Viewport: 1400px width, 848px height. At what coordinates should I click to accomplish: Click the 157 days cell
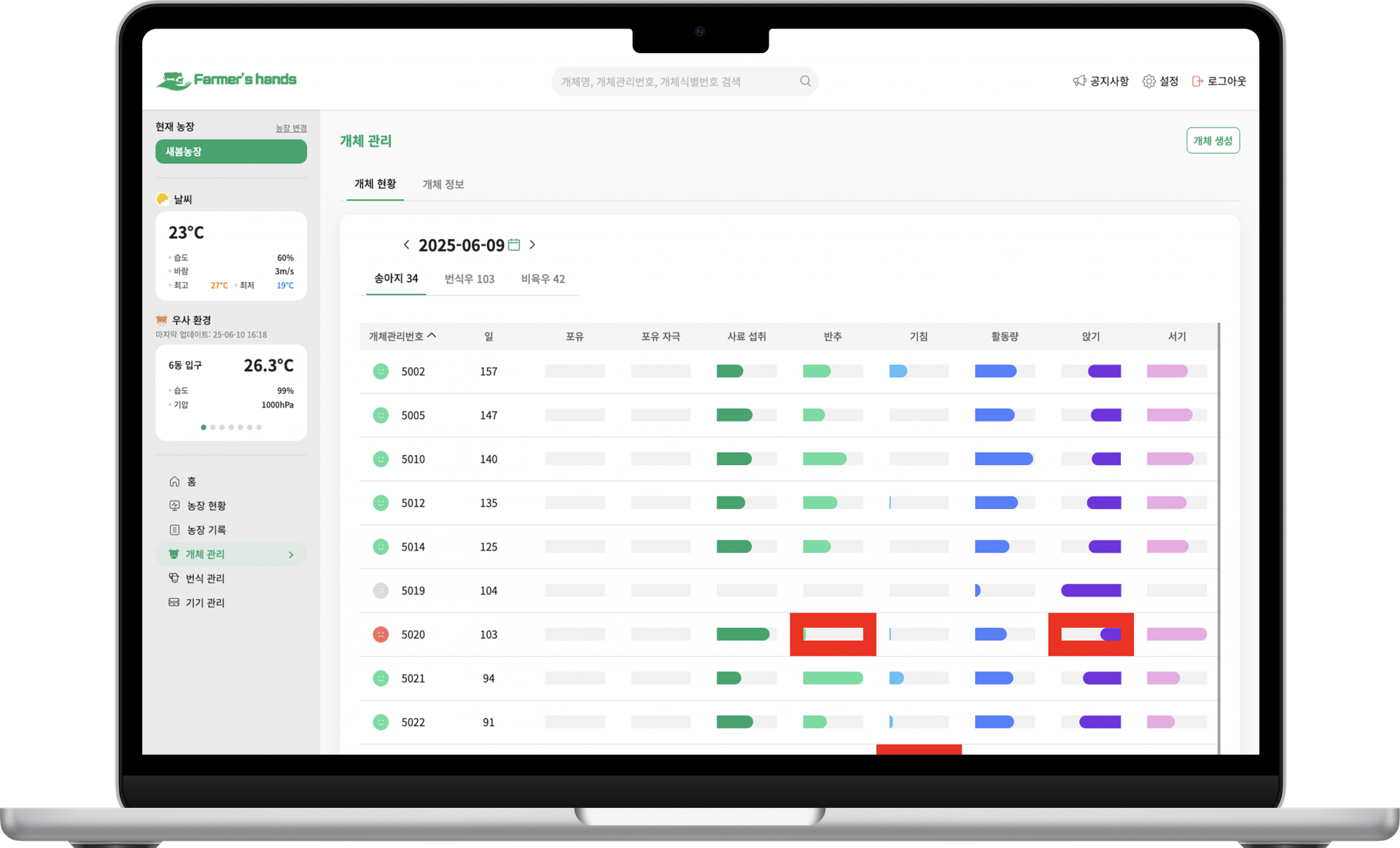coord(489,371)
